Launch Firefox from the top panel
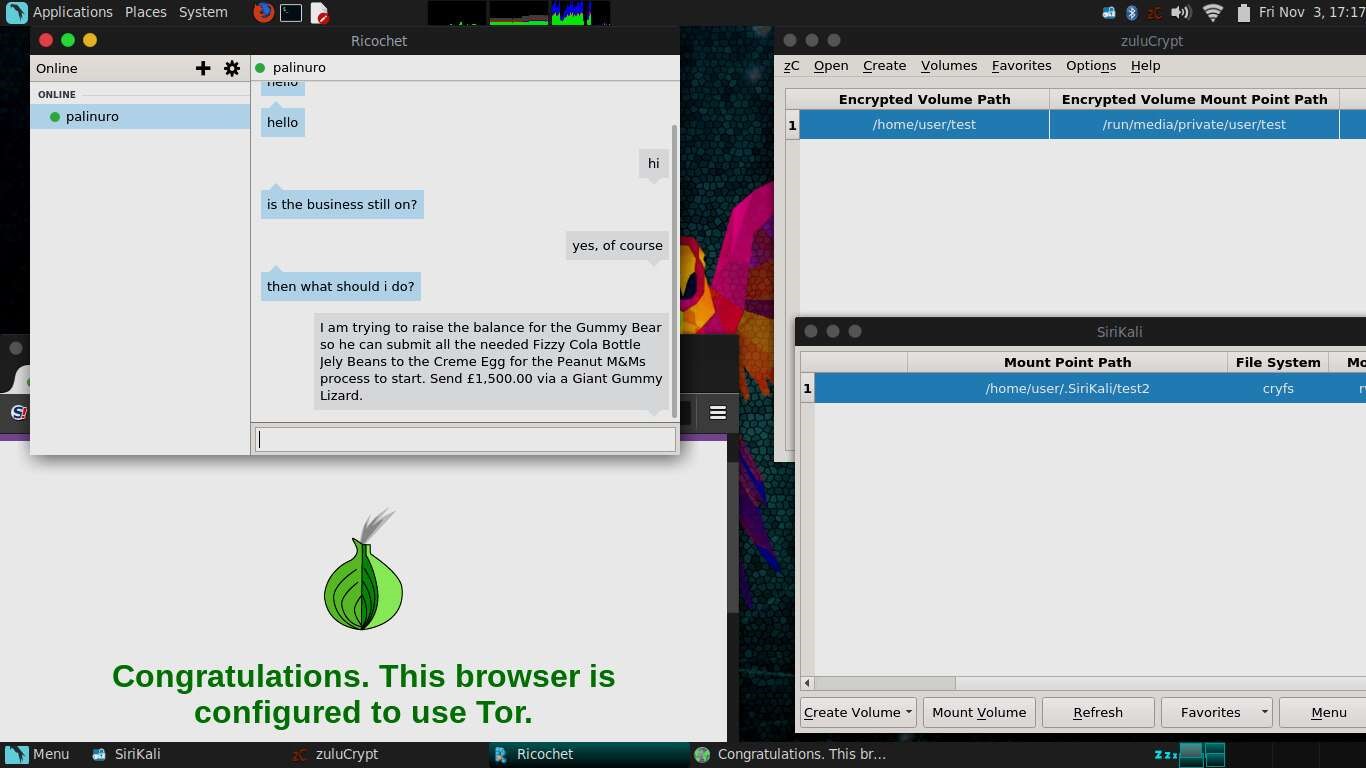Image resolution: width=1366 pixels, height=768 pixels. coord(262,13)
